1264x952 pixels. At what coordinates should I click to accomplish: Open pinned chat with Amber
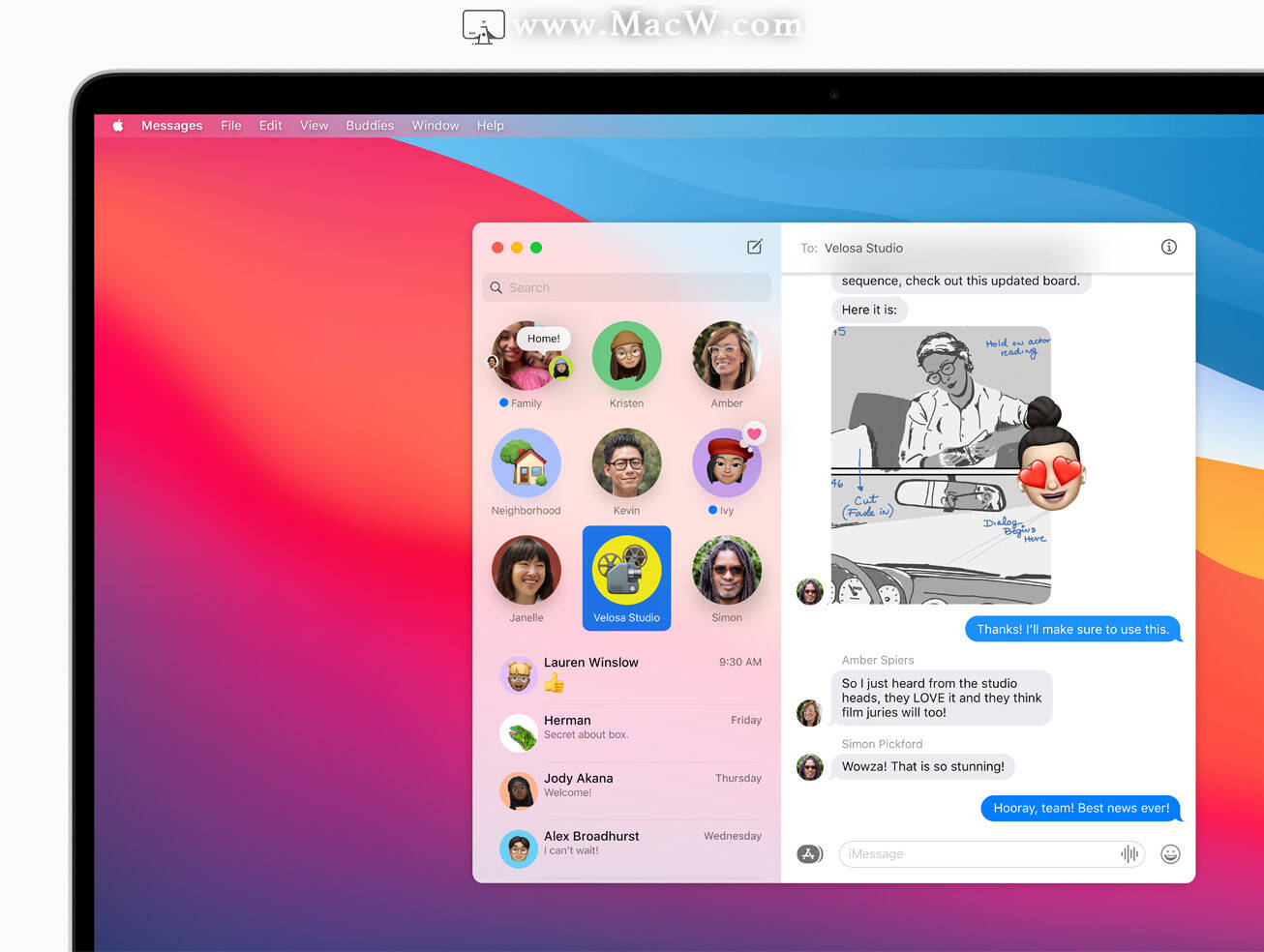tap(727, 365)
